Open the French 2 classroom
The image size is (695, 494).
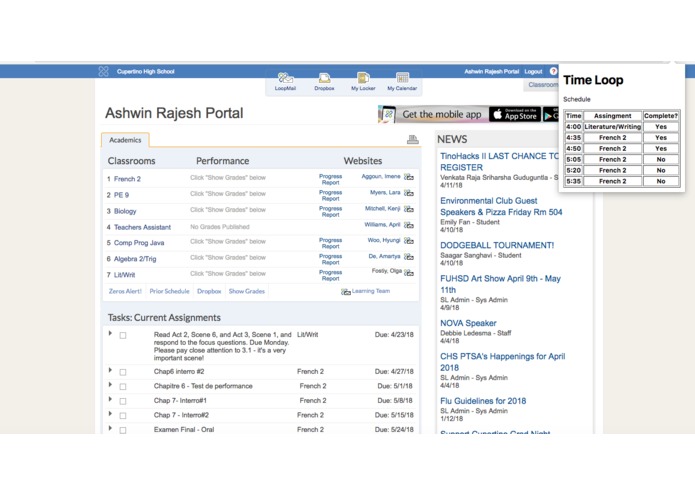(127, 179)
